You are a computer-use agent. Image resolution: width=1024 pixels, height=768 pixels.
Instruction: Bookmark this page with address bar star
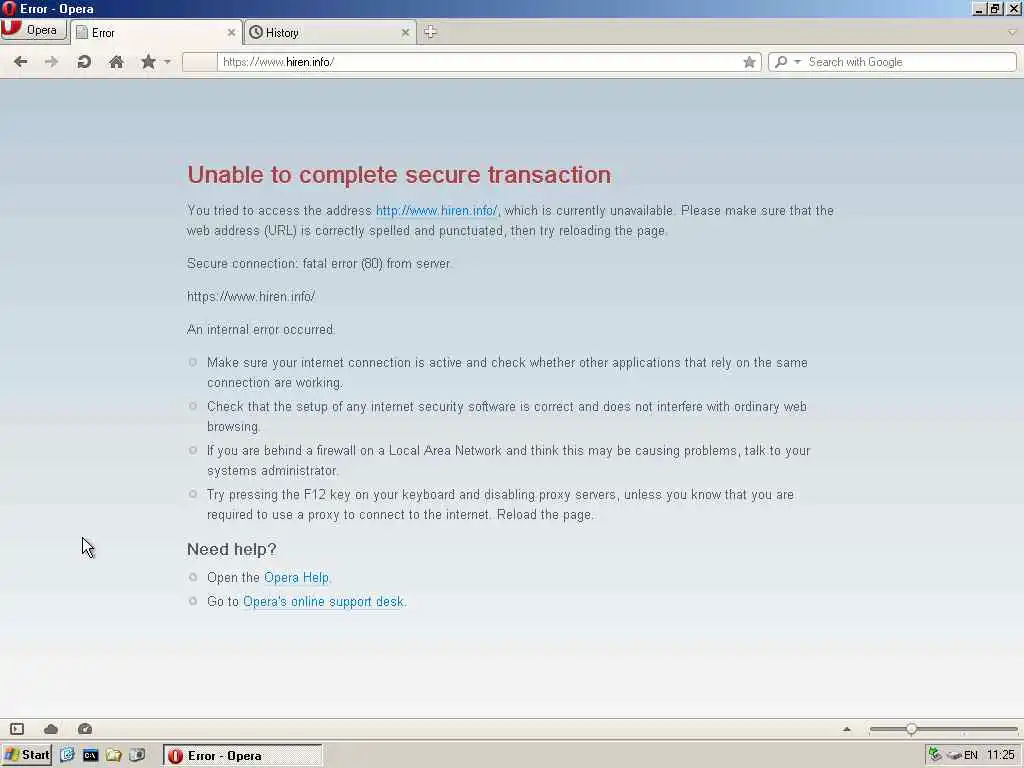[x=749, y=62]
